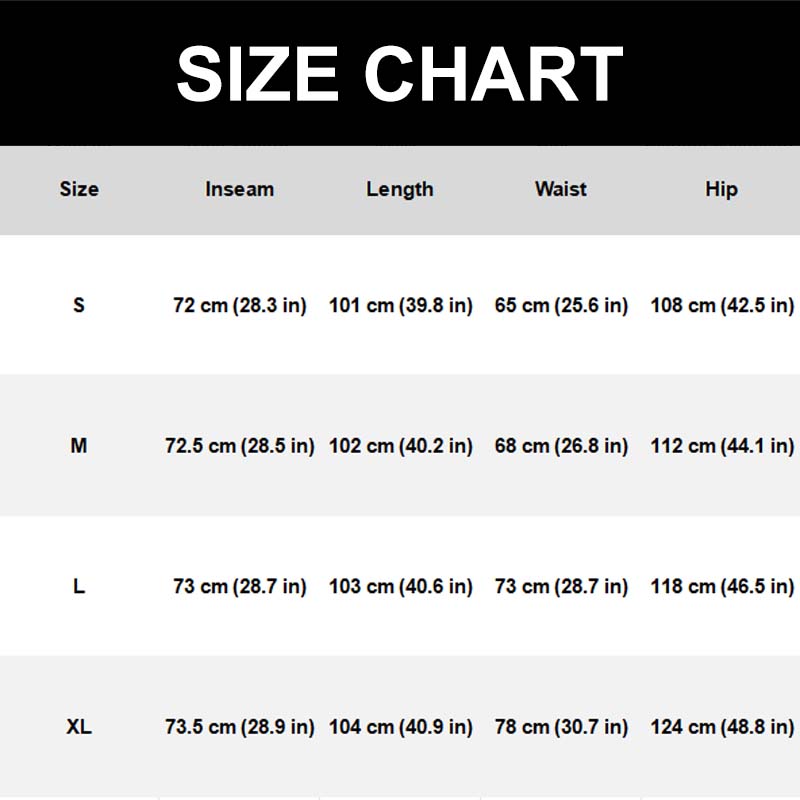This screenshot has height=800, width=800.
Task: Click the 72.5 cm (28.5 in) inseam cell
Action: coord(240,446)
